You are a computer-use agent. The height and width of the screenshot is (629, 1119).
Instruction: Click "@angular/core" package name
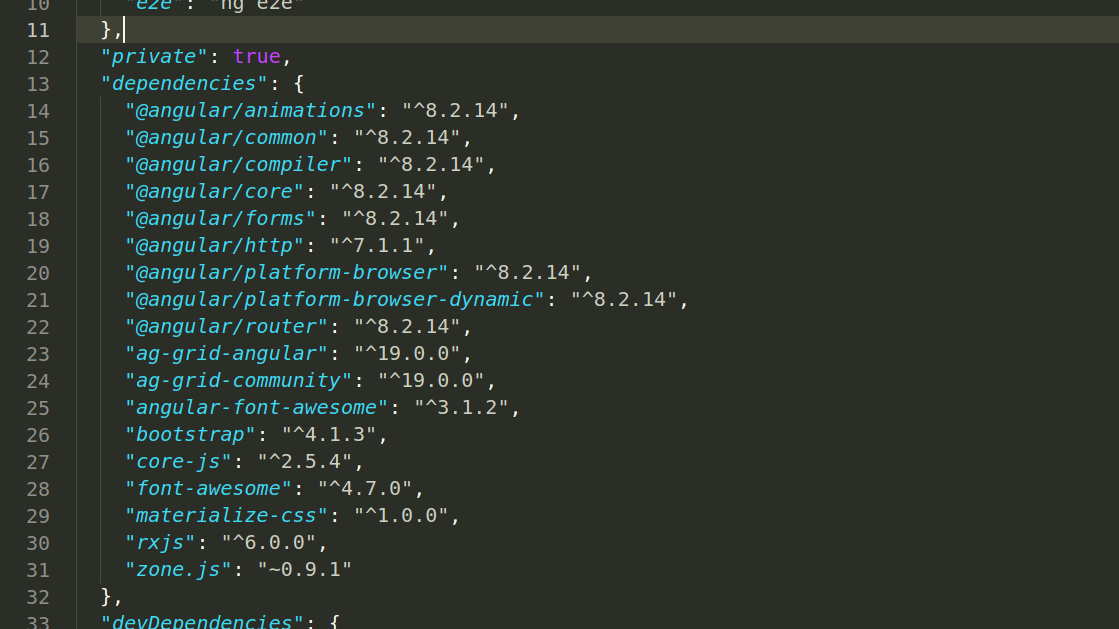pos(214,191)
